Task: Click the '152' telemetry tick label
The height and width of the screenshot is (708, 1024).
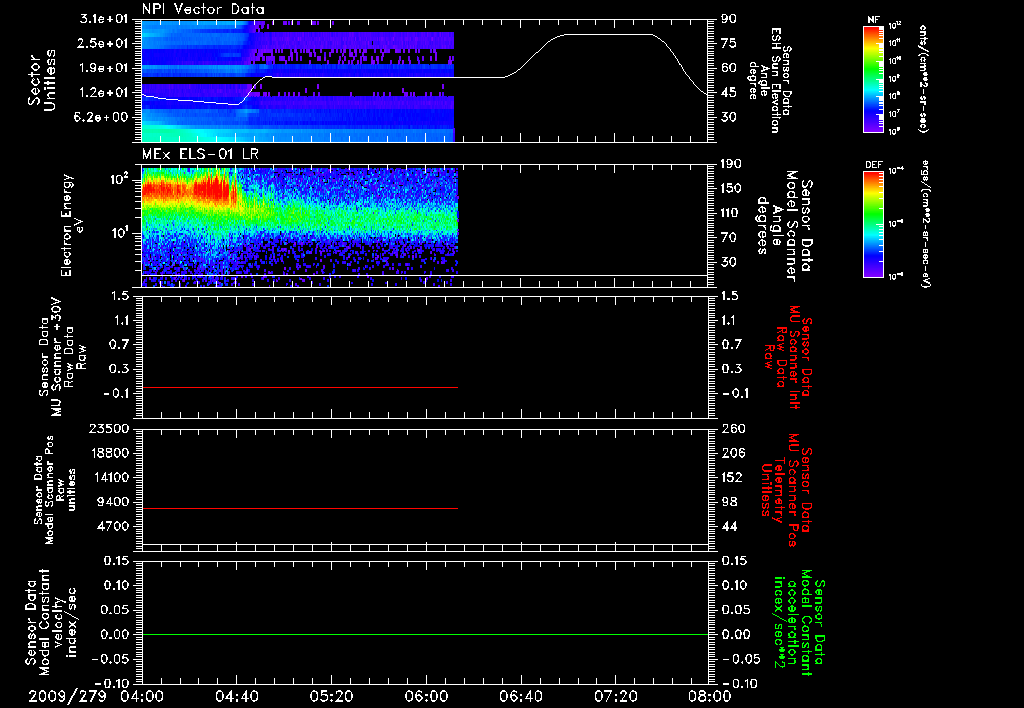Action: (732, 477)
